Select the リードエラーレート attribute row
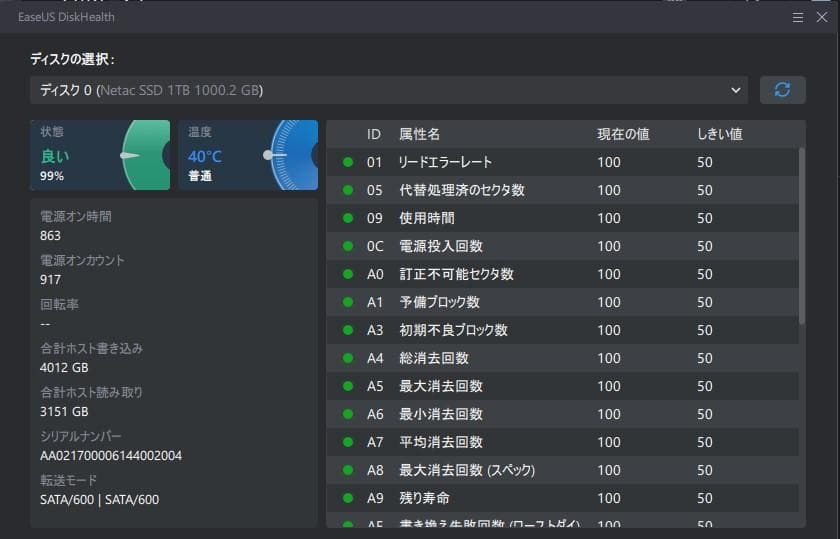Viewport: 840px width, 539px height. [562, 162]
